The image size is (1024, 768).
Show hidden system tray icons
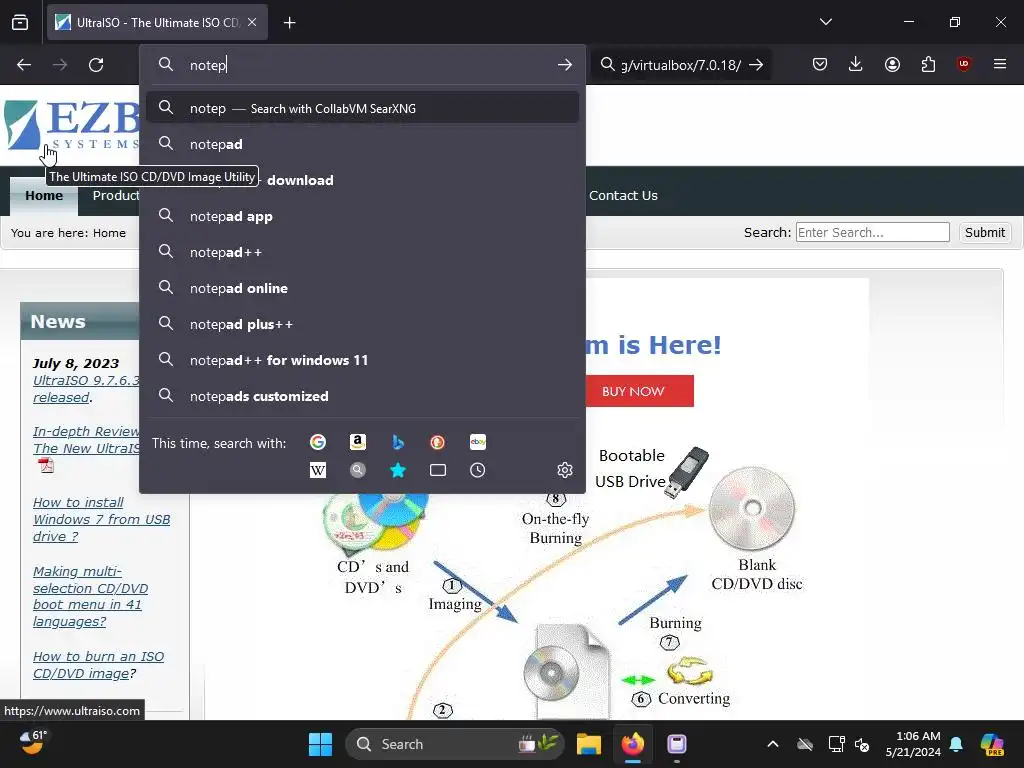click(773, 744)
